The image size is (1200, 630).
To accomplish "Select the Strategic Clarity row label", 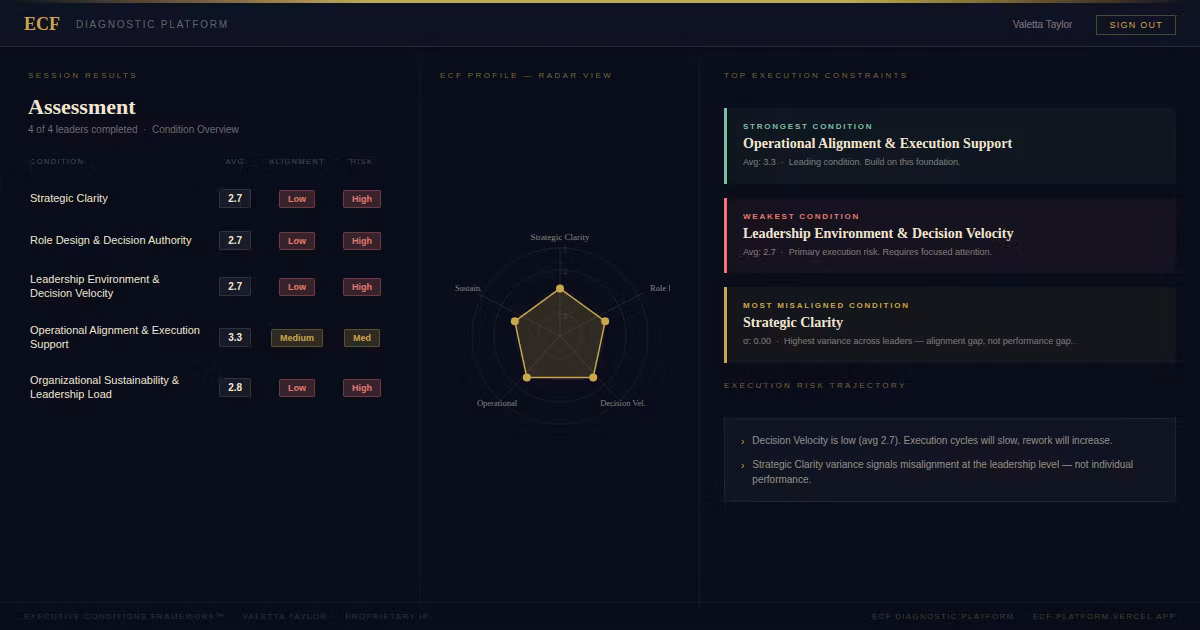I will (69, 198).
